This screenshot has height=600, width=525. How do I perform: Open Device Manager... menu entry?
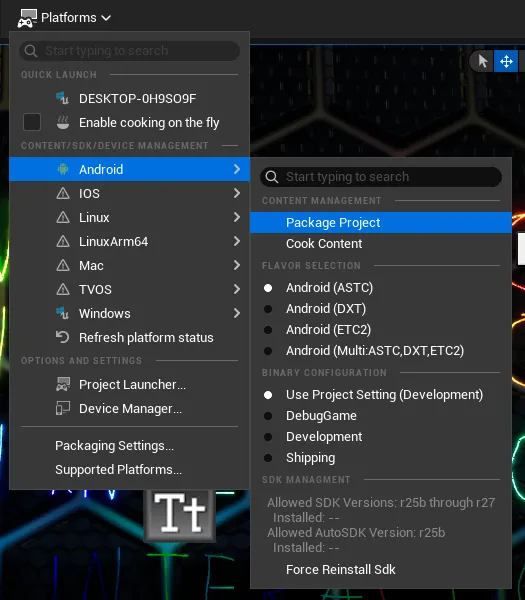[129, 409]
